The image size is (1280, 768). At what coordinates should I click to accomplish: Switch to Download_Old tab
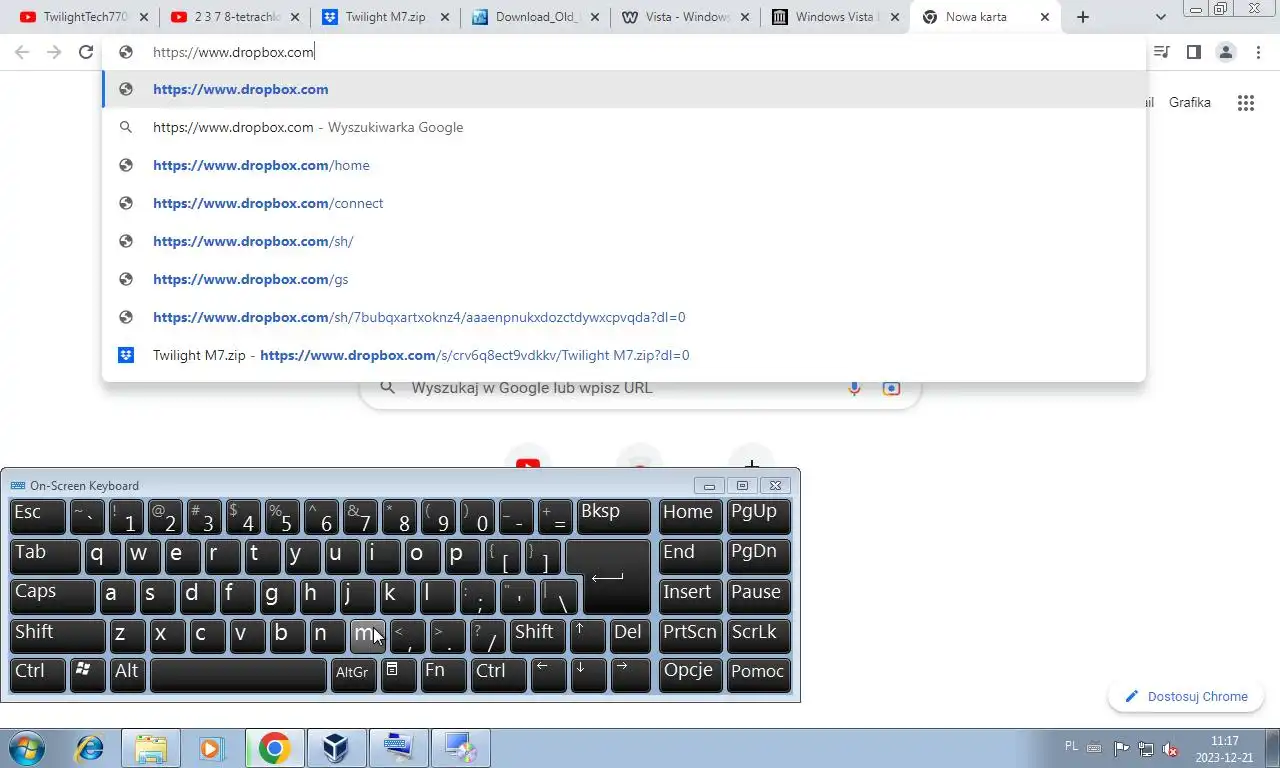click(x=535, y=17)
